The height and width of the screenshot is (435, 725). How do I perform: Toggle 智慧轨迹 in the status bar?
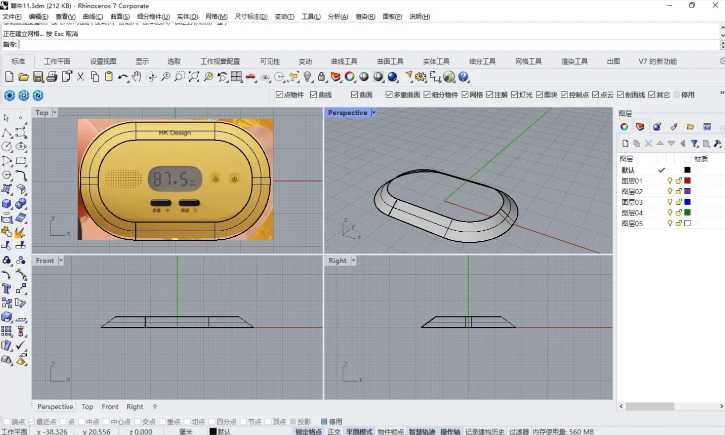pos(423,431)
